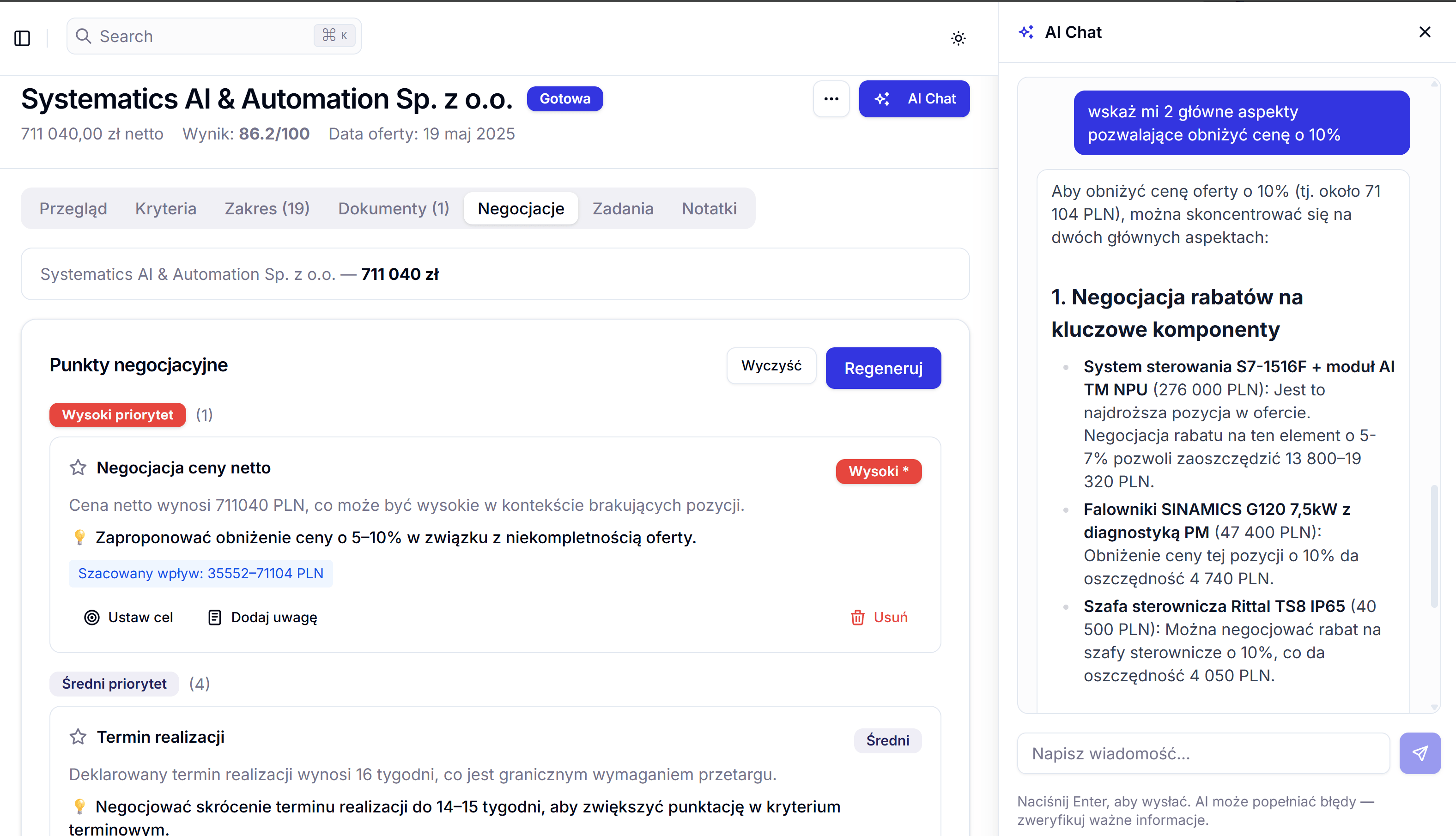Open the three-dot more options menu
Image resolution: width=1456 pixels, height=836 pixels.
point(831,99)
